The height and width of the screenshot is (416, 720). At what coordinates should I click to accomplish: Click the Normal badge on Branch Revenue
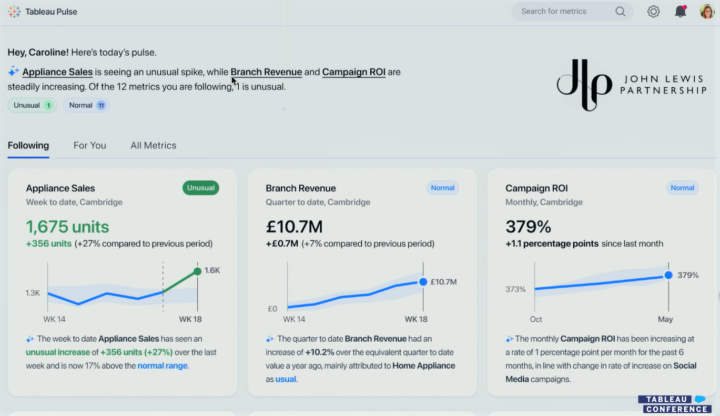pos(443,188)
